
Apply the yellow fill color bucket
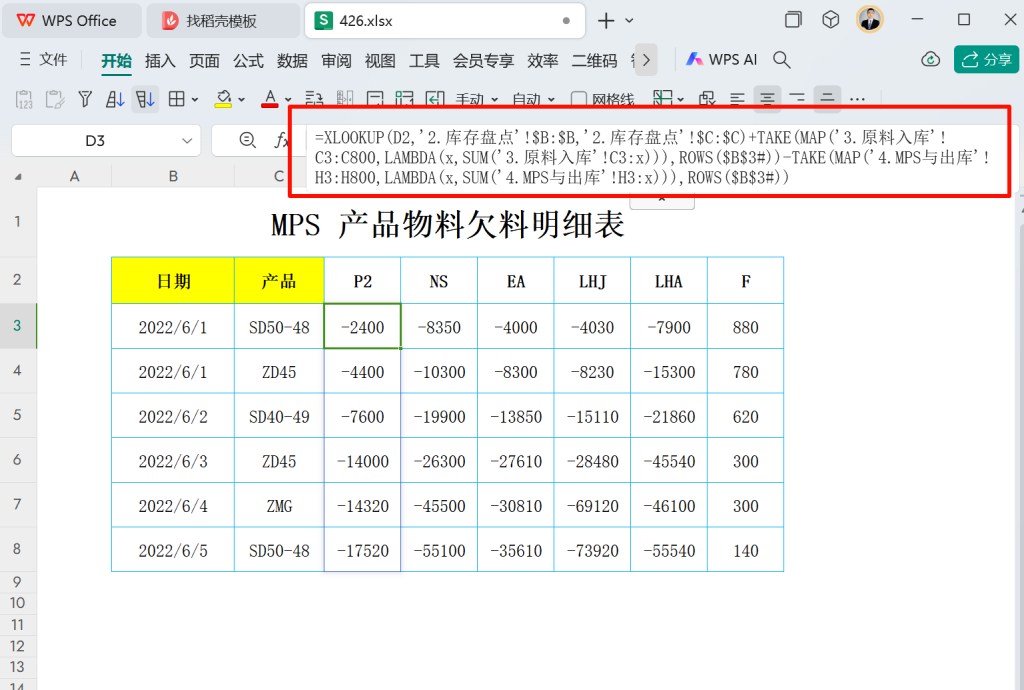coord(223,99)
